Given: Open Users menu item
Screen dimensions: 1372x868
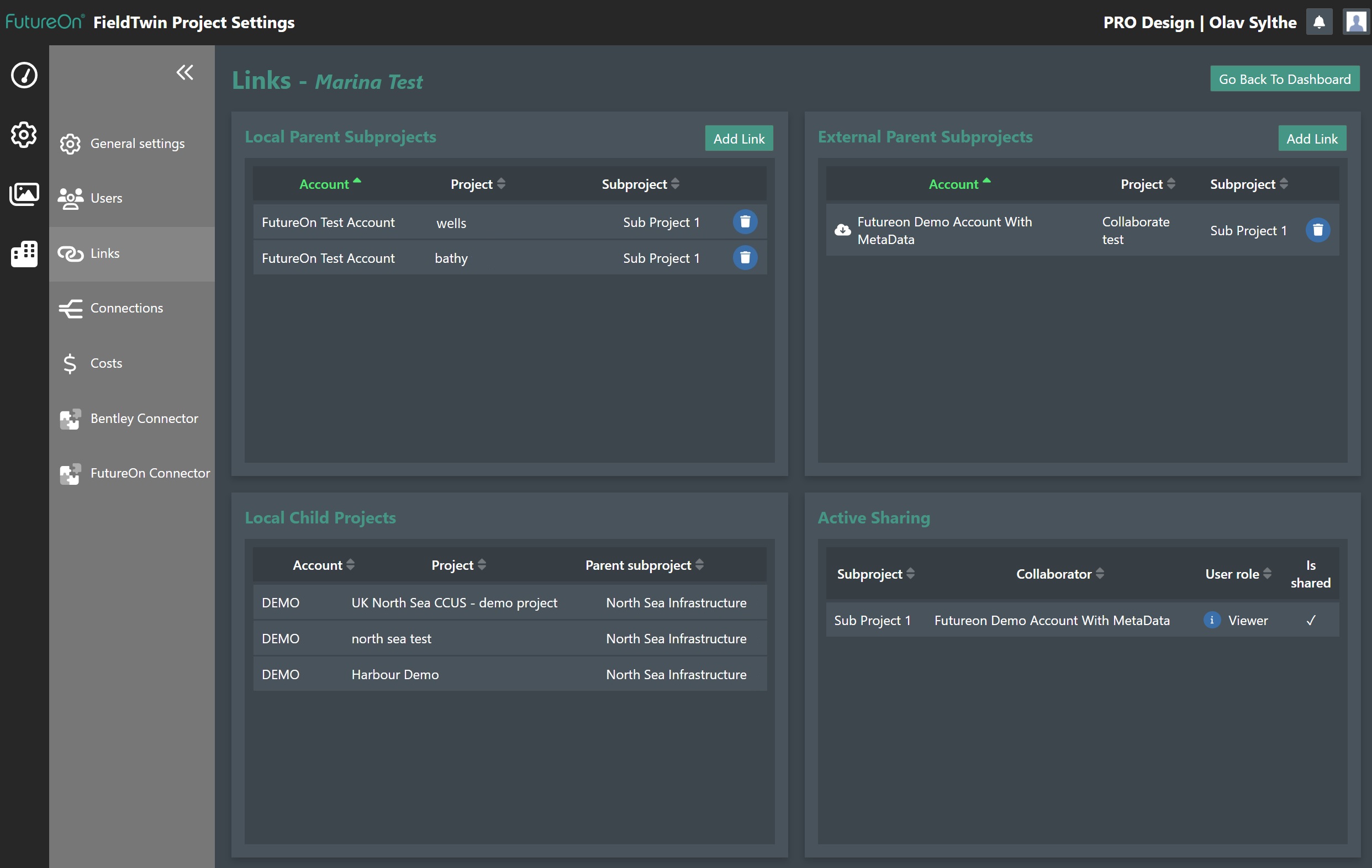Looking at the screenshot, I should pyautogui.click(x=131, y=198).
